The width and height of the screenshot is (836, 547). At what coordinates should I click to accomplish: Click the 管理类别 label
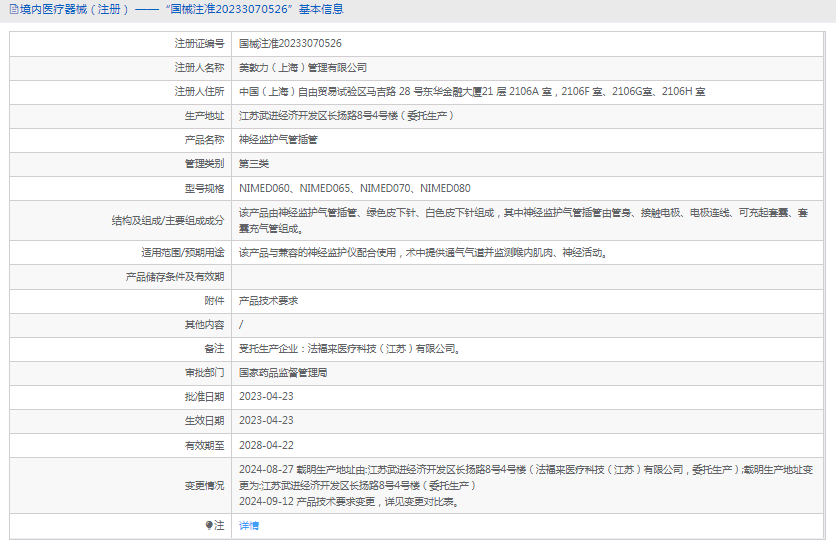point(204,164)
